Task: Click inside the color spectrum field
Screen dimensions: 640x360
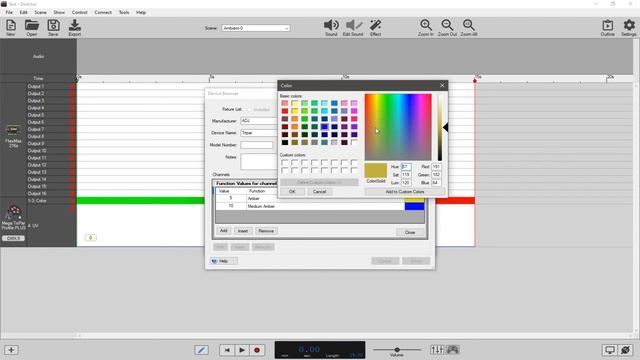Action: pos(398,127)
